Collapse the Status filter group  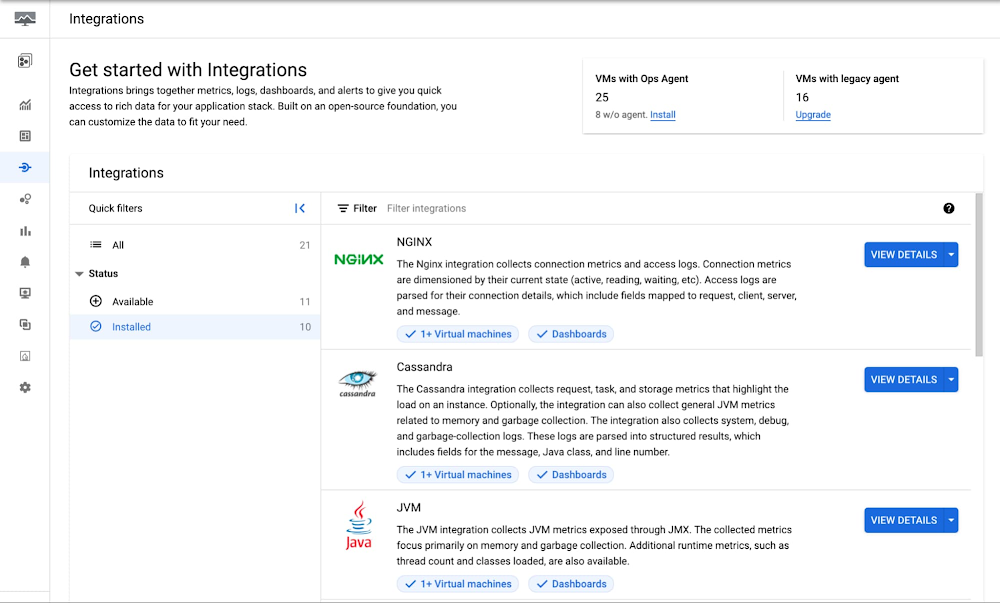(x=79, y=273)
